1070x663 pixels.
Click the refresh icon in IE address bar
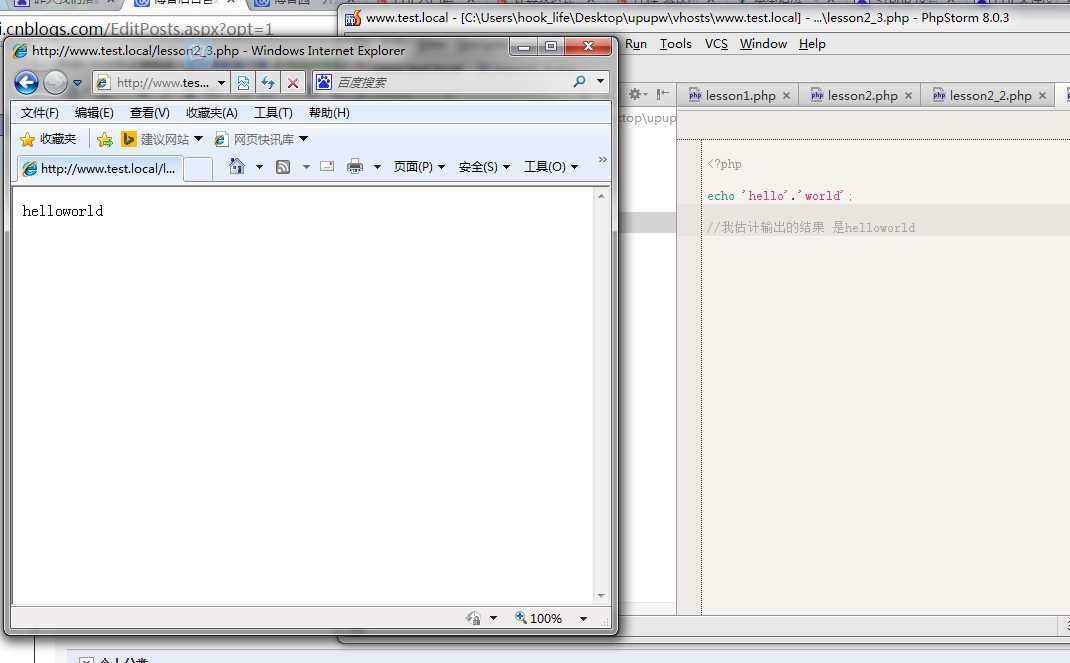tap(268, 83)
